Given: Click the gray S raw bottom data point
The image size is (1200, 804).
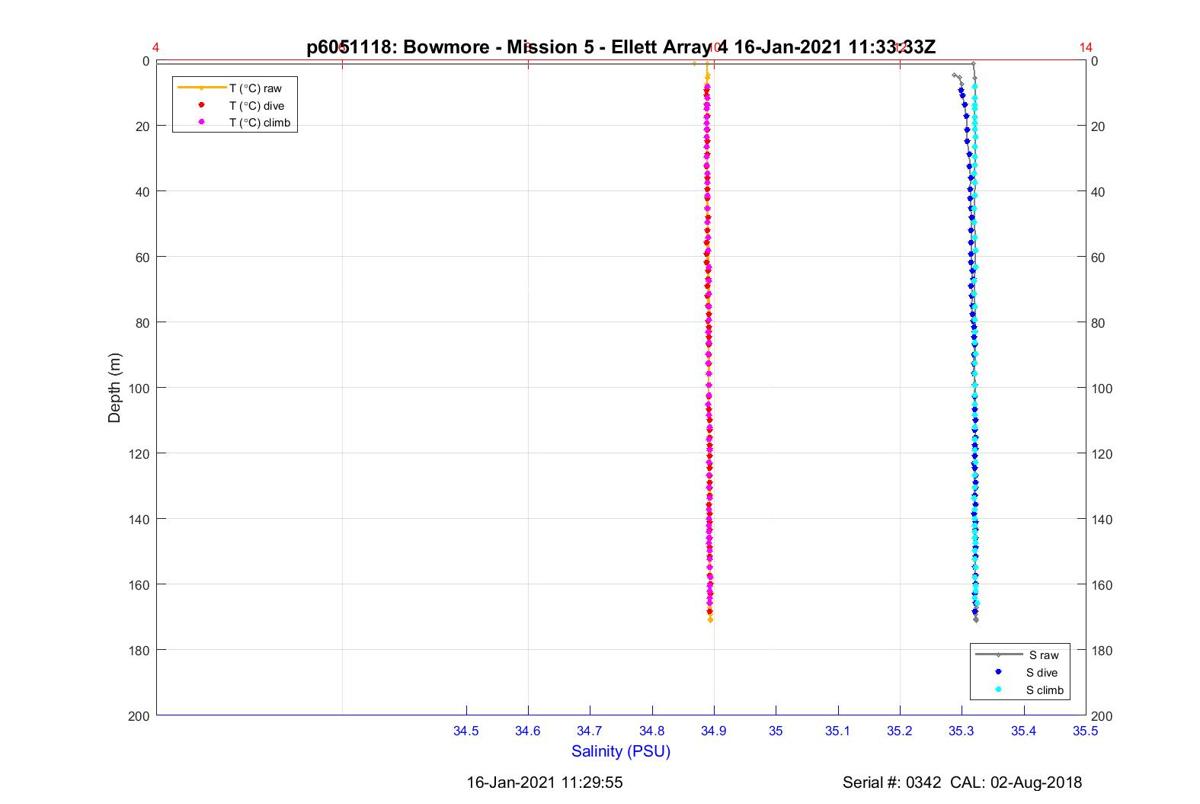Looking at the screenshot, I should click(x=975, y=620).
